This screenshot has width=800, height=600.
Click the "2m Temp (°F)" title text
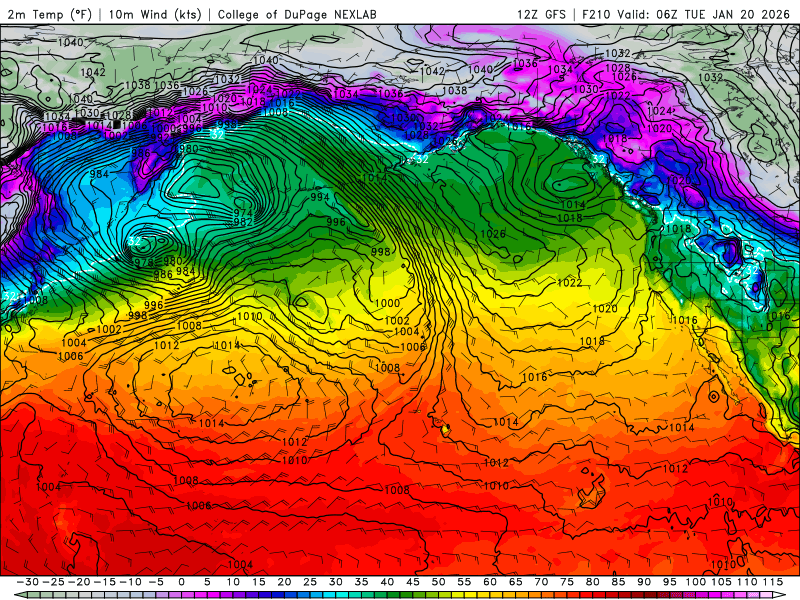[49, 14]
